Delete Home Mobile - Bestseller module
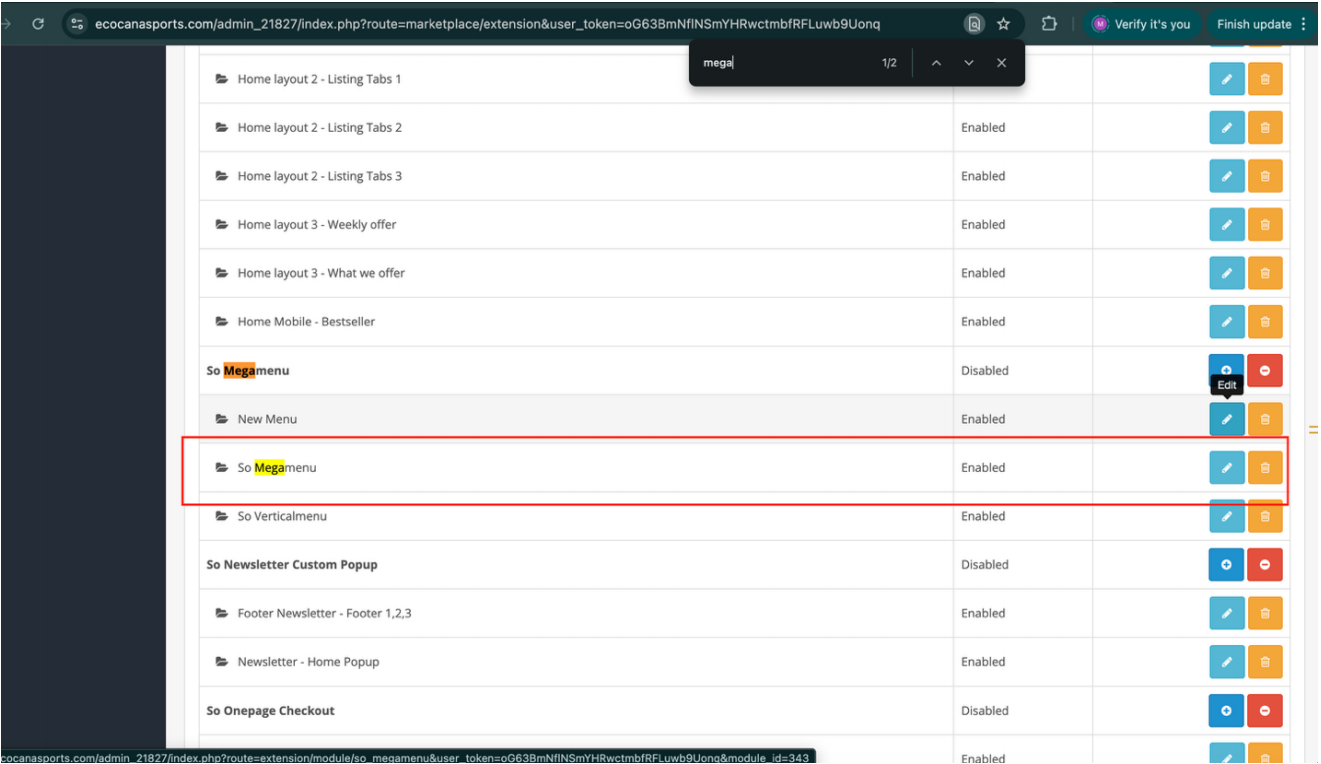This screenshot has height=764, width=1321. (1265, 322)
